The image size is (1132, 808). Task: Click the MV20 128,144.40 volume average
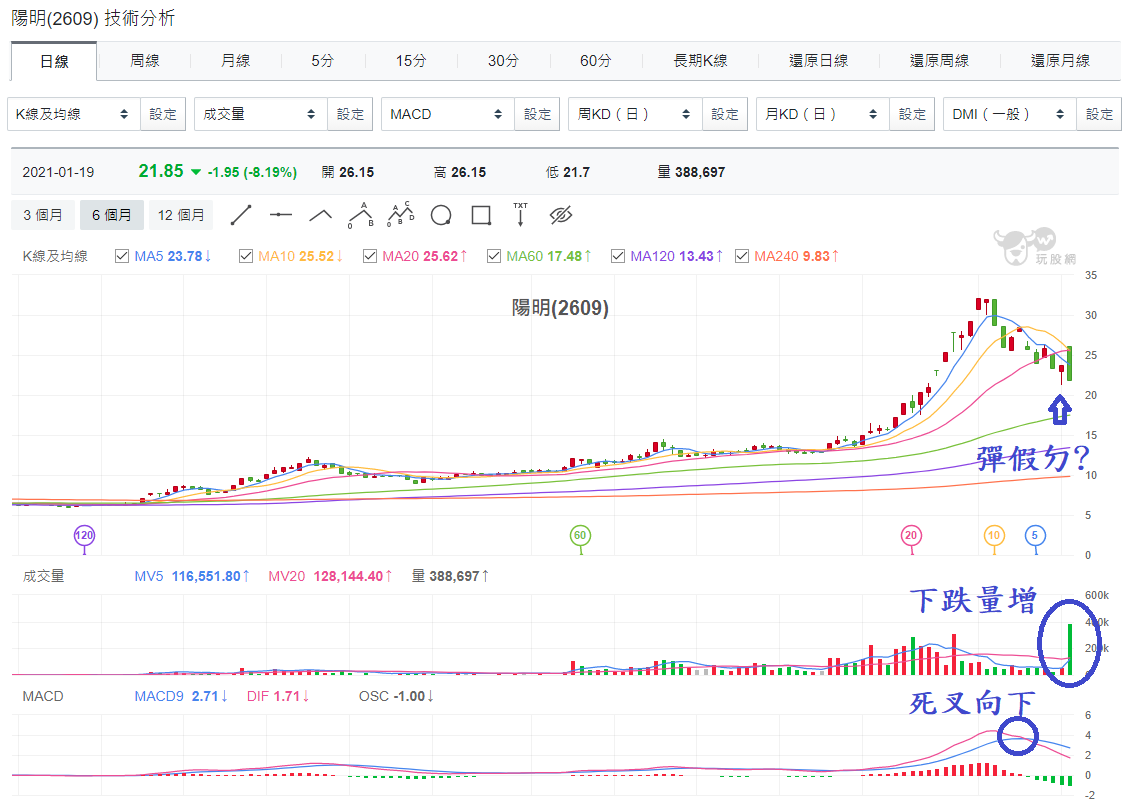pyautogui.click(x=331, y=576)
